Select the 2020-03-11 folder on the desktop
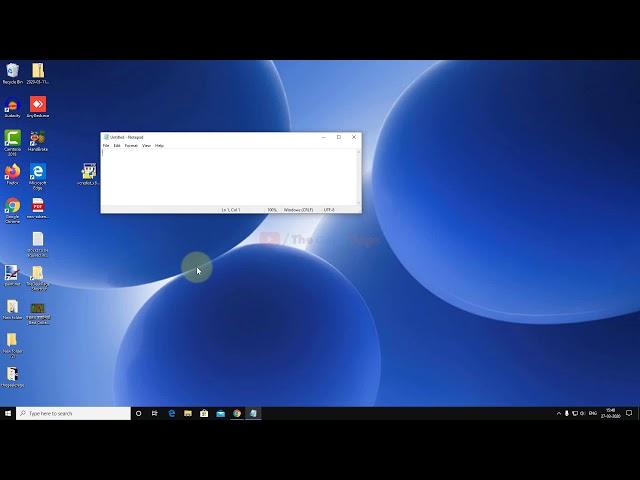Viewport: 640px width, 480px height. pos(38,73)
